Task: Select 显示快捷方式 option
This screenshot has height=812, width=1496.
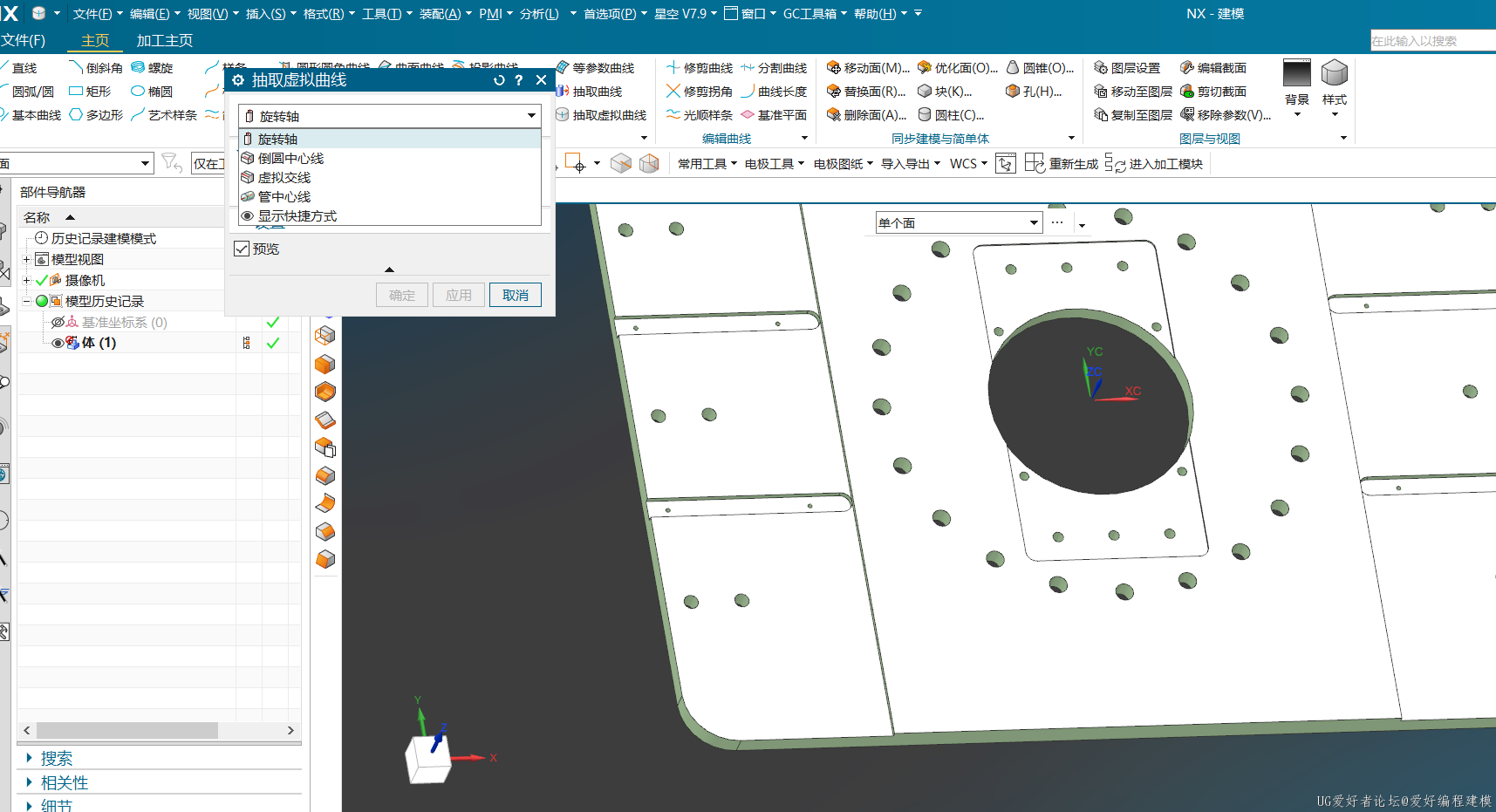Action: [x=390, y=216]
